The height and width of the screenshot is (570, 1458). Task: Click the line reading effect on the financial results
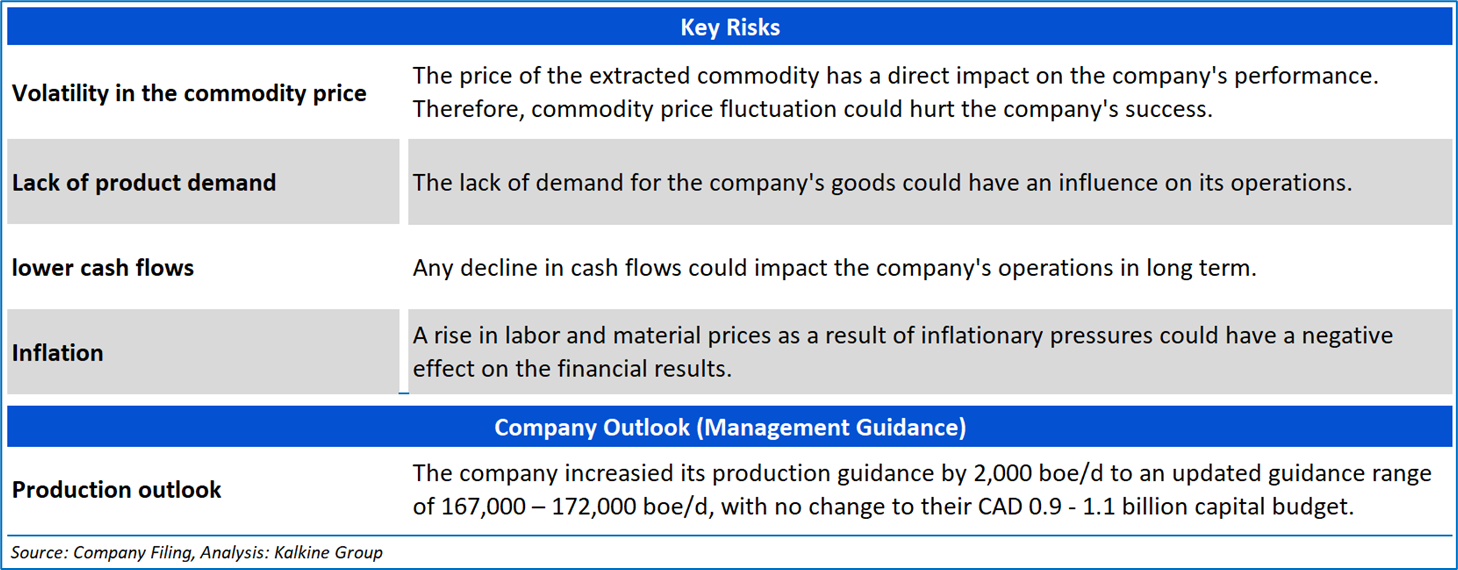(572, 368)
